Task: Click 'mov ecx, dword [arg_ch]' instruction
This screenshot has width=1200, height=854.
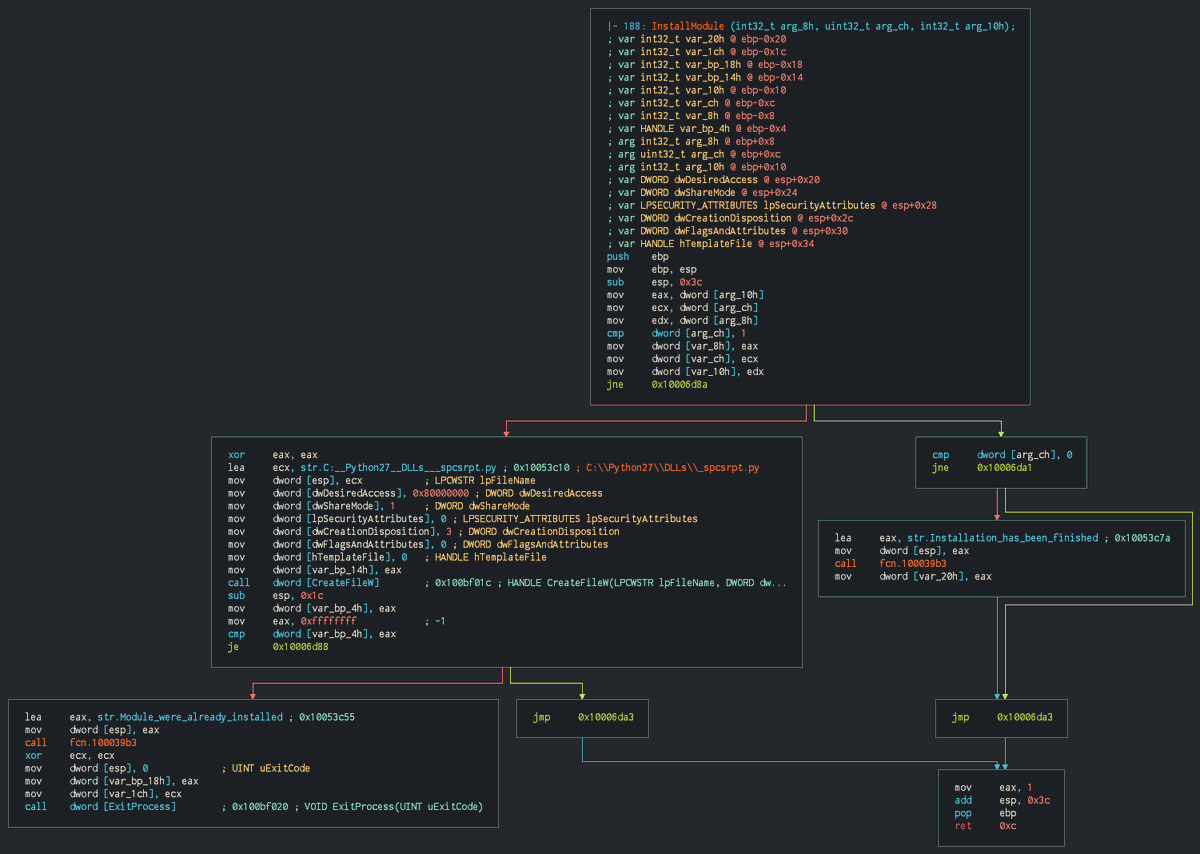Action: click(682, 308)
